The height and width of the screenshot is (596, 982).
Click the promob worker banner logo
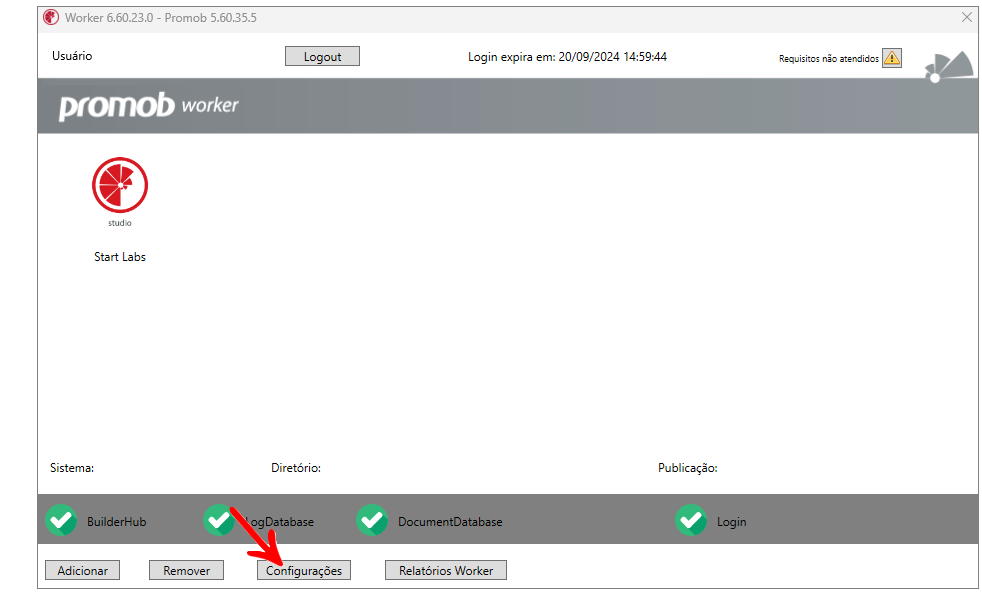(x=149, y=106)
